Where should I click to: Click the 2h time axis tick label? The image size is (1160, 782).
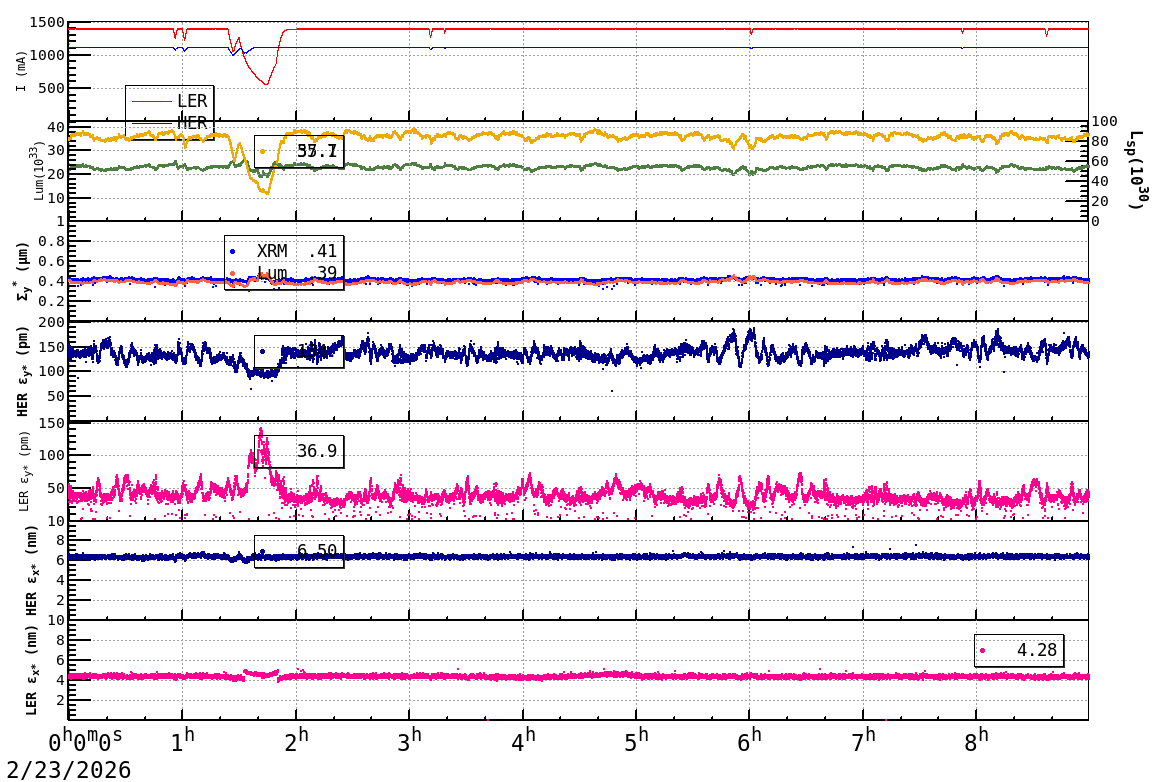tap(296, 740)
